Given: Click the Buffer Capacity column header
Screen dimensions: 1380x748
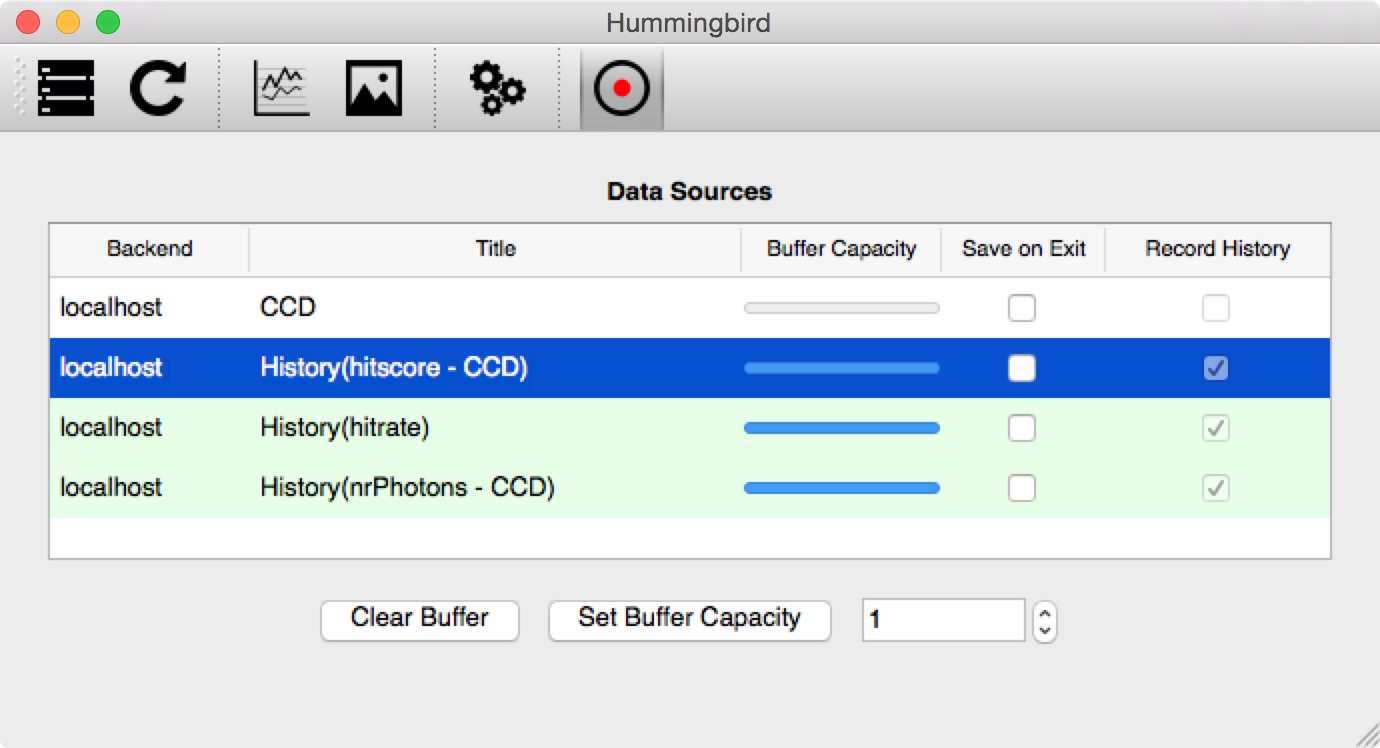Looking at the screenshot, I should 841,249.
